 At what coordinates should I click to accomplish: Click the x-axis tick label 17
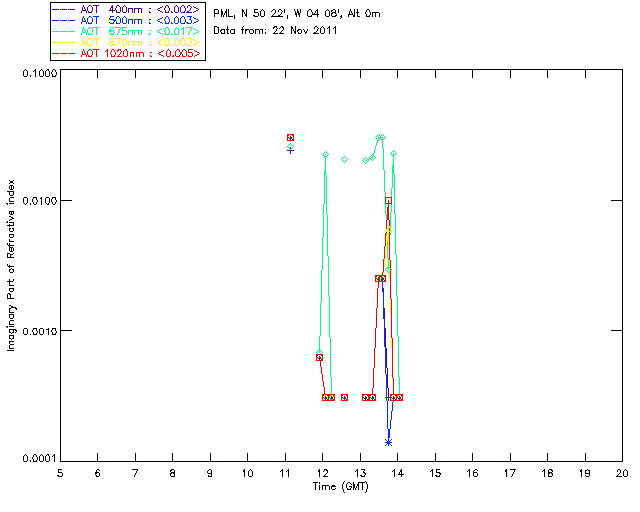(x=510, y=473)
